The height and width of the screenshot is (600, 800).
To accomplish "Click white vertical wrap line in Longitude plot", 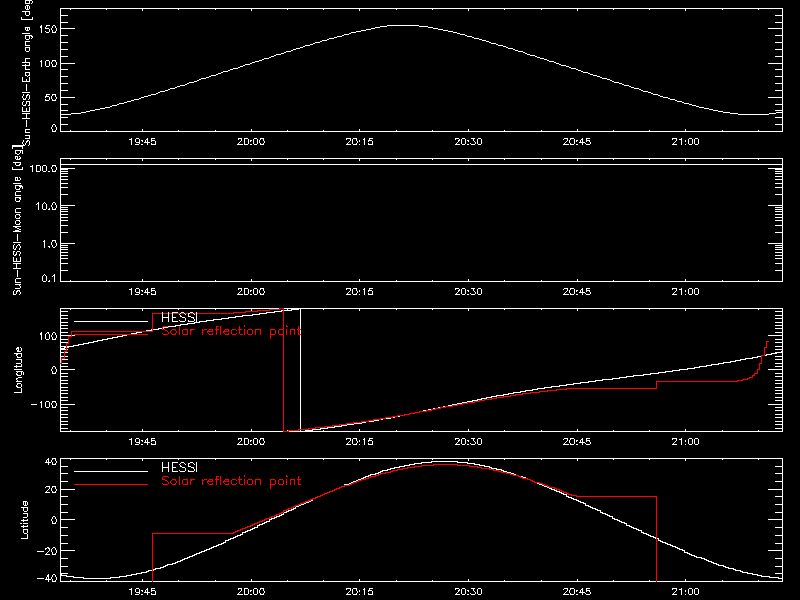I will (300, 370).
